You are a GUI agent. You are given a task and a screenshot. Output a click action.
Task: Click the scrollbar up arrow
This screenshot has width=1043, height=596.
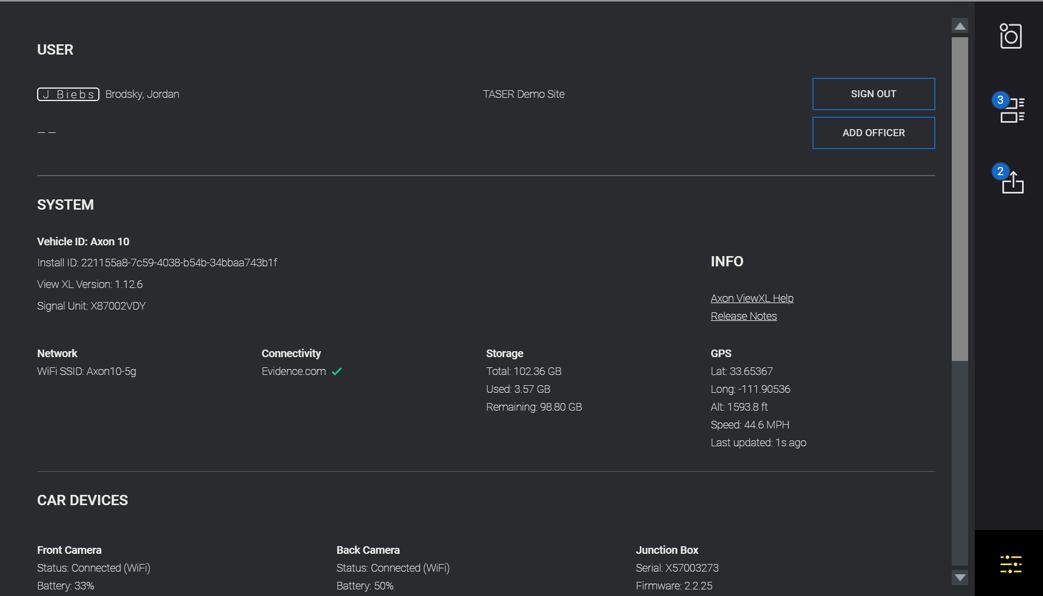coord(959,23)
